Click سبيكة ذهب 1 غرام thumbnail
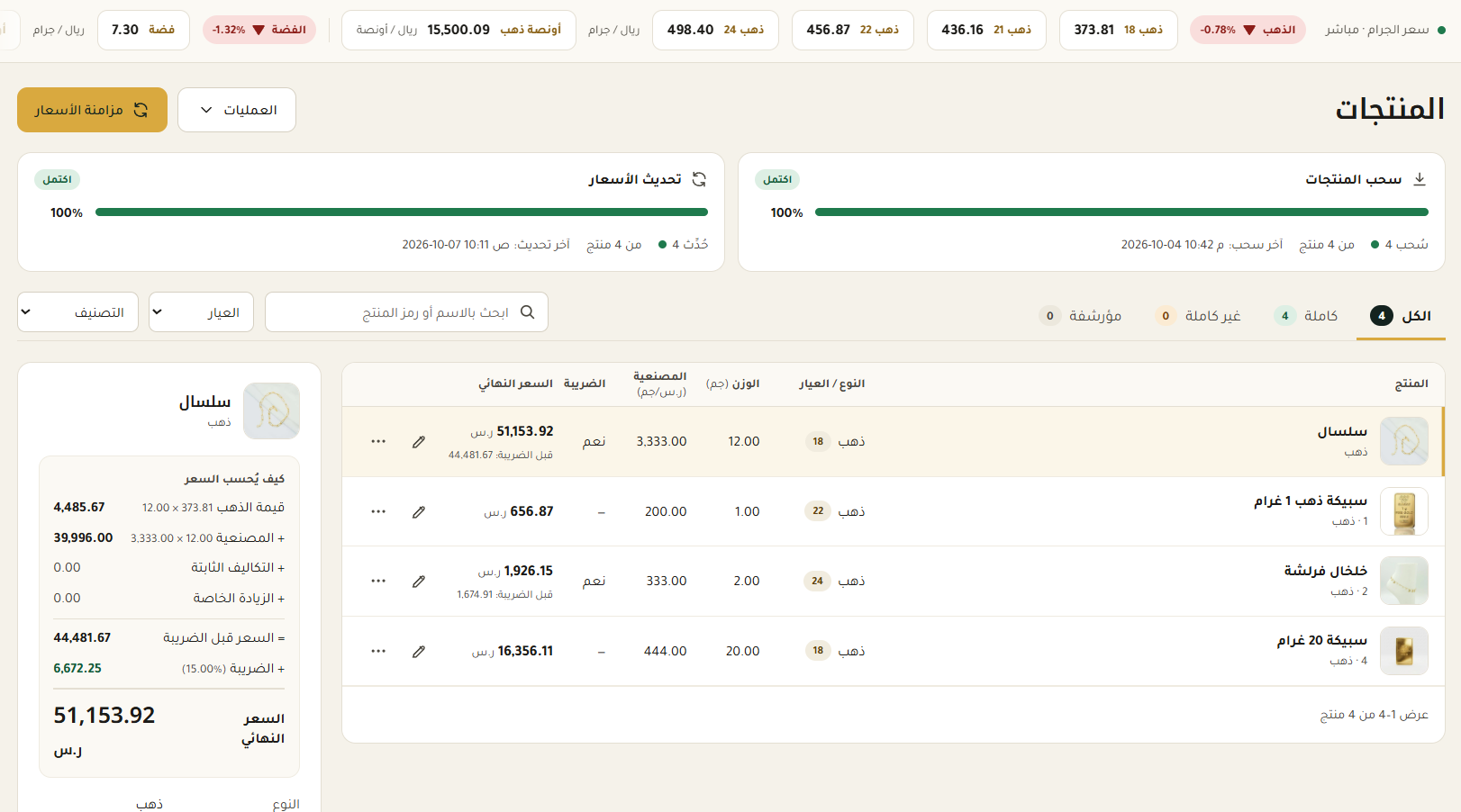The width and height of the screenshot is (1461, 812). tap(1404, 511)
